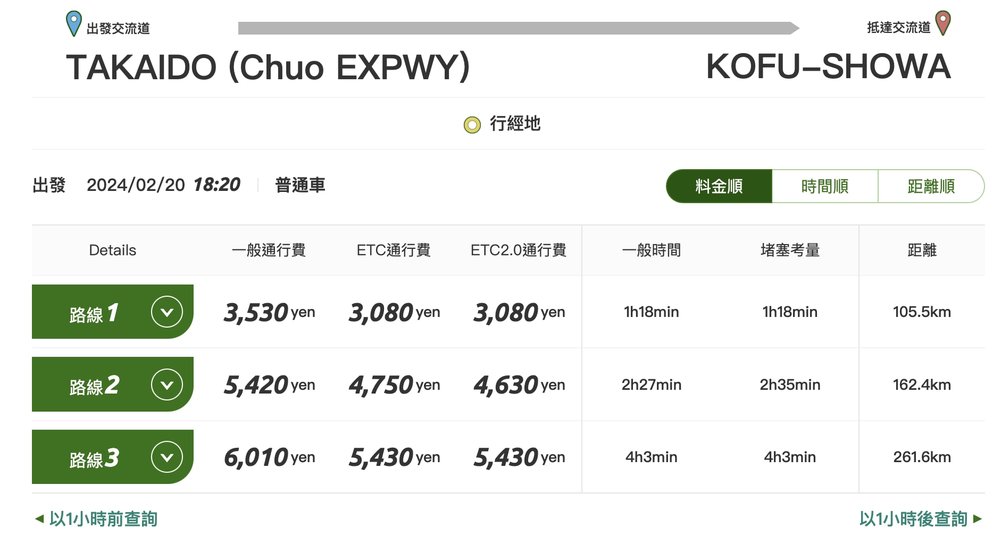Click the yellow waypoint circle icon
The height and width of the screenshot is (560, 1000).
[472, 125]
